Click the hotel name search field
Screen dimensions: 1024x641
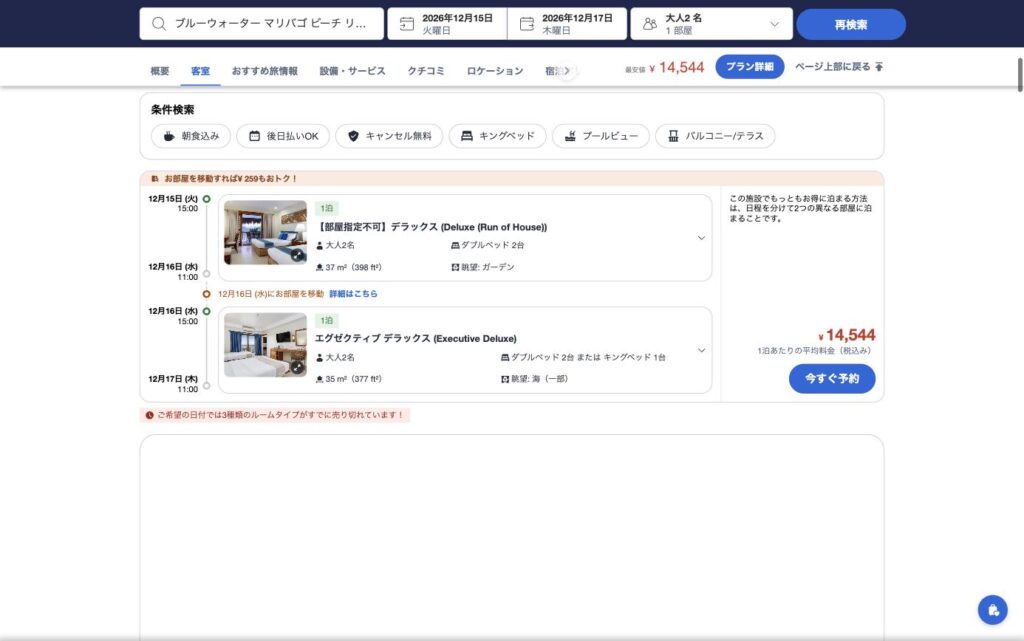click(x=261, y=24)
